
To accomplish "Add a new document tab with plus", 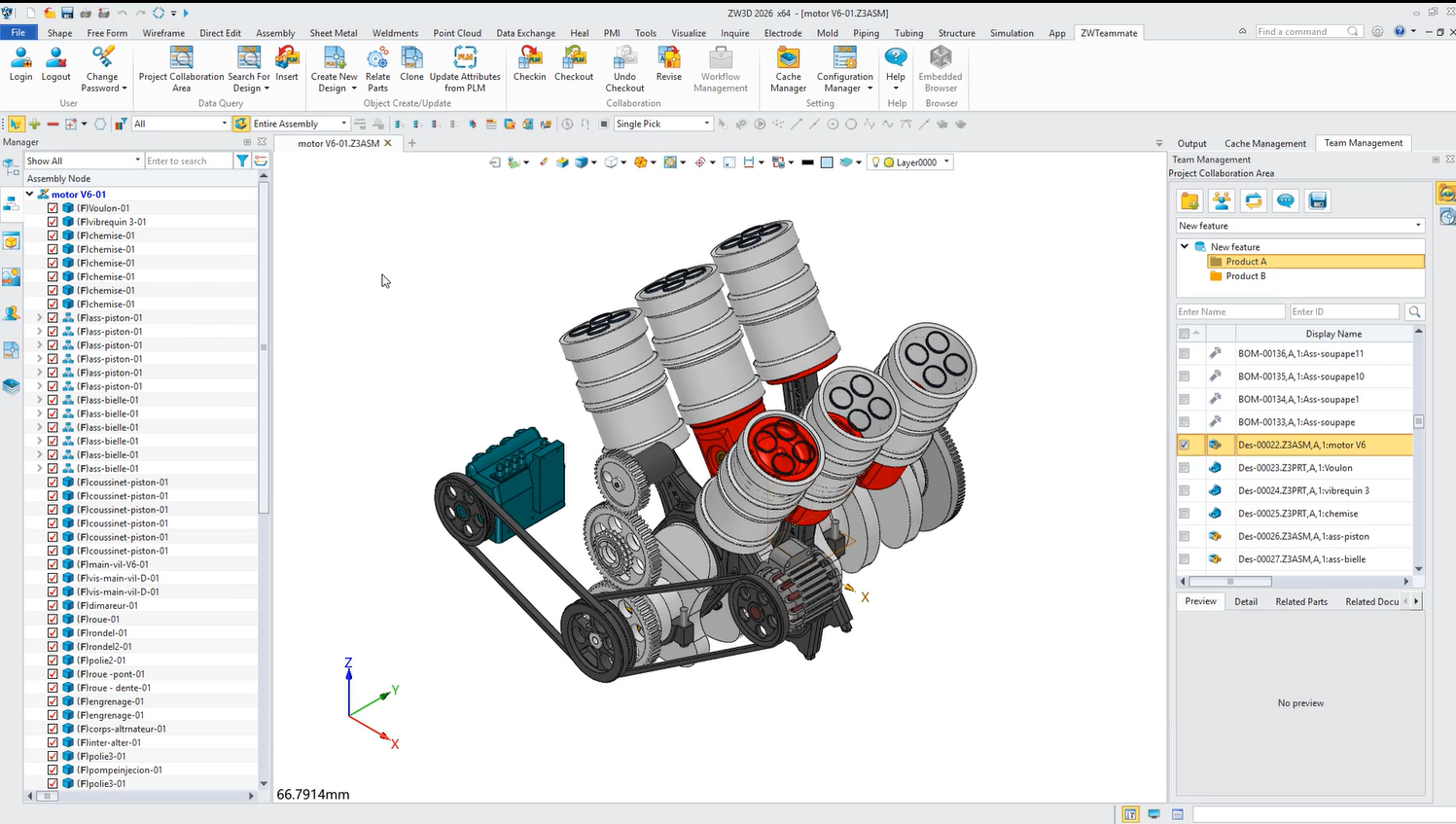I will pos(411,143).
